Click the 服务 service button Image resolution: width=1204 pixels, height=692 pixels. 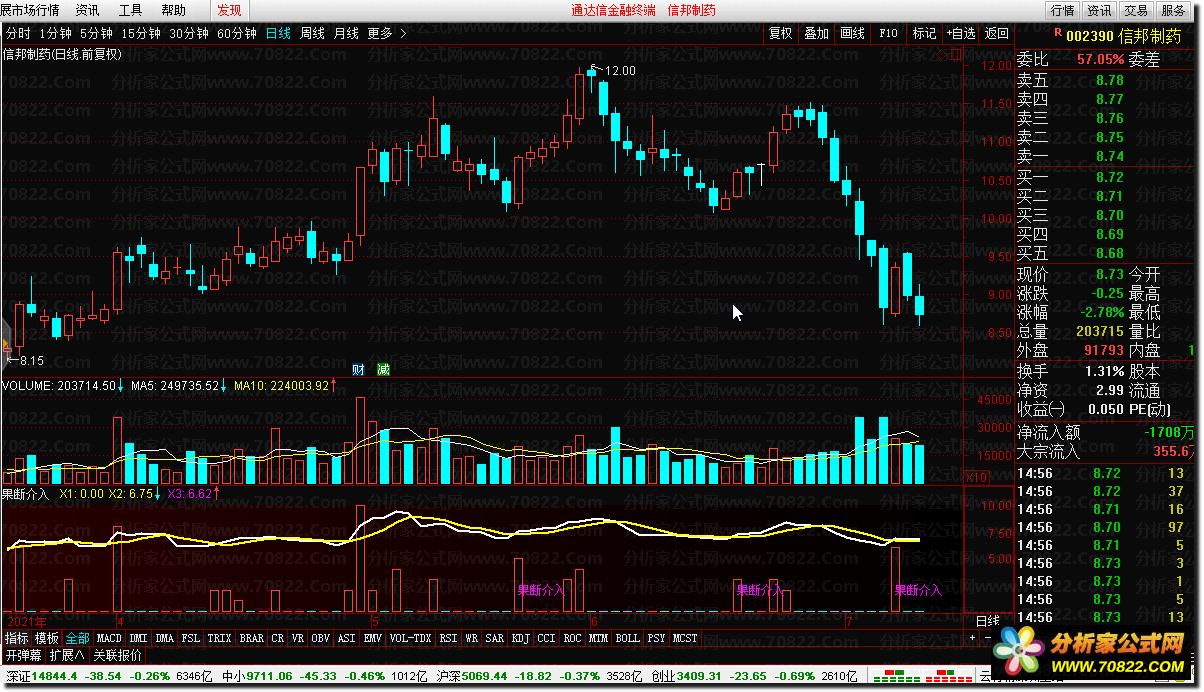click(1171, 10)
